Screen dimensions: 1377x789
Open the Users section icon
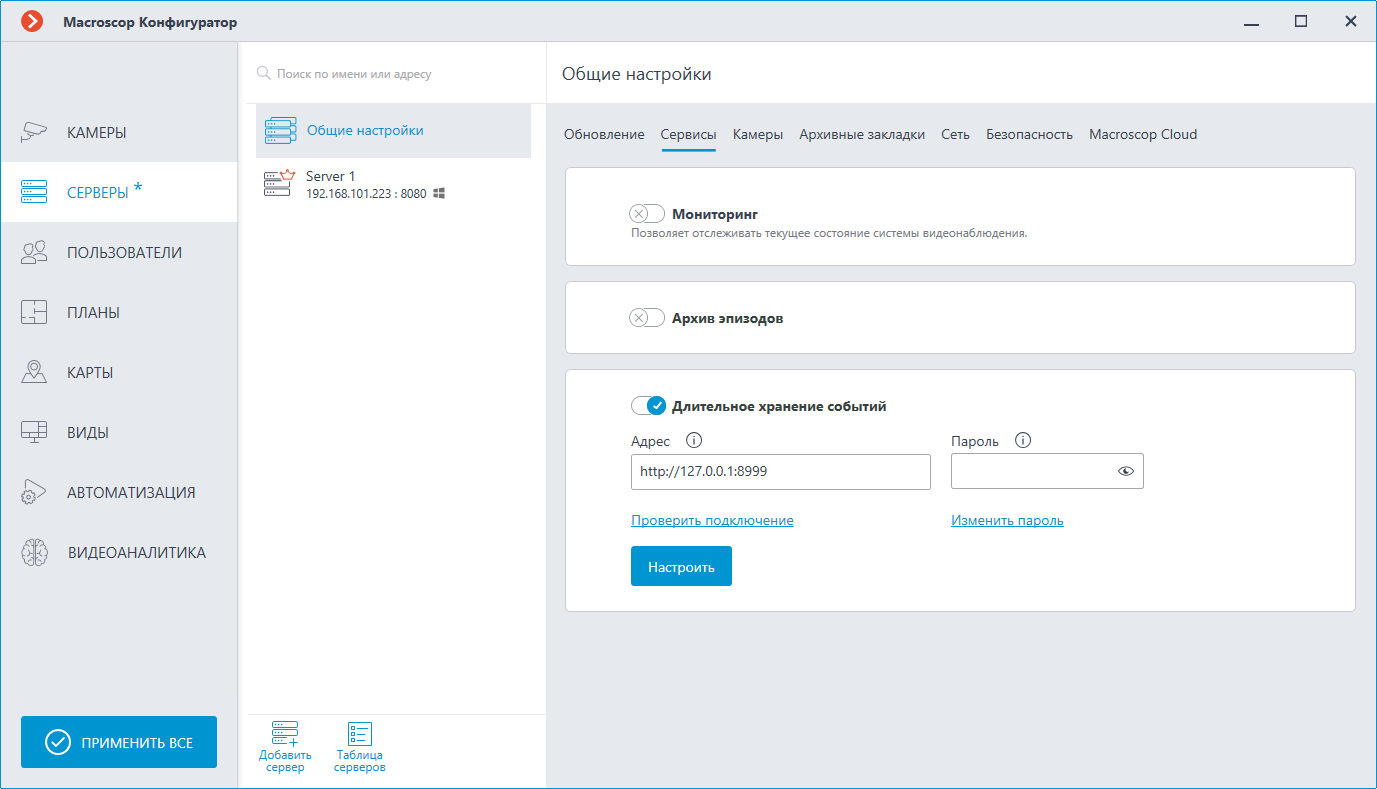[34, 252]
